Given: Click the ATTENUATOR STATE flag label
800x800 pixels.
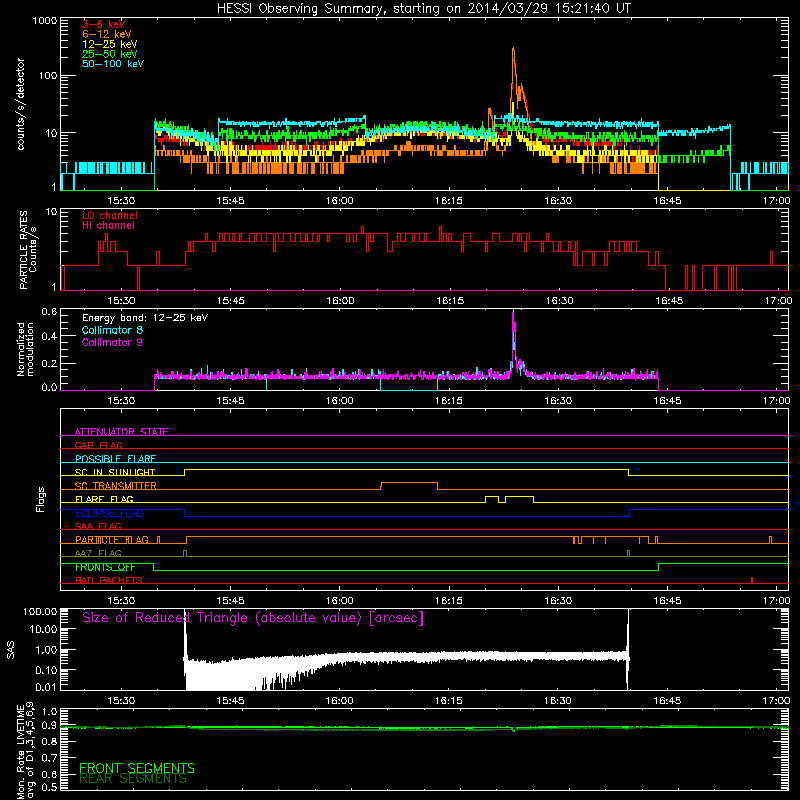Looking at the screenshot, I should [x=121, y=432].
